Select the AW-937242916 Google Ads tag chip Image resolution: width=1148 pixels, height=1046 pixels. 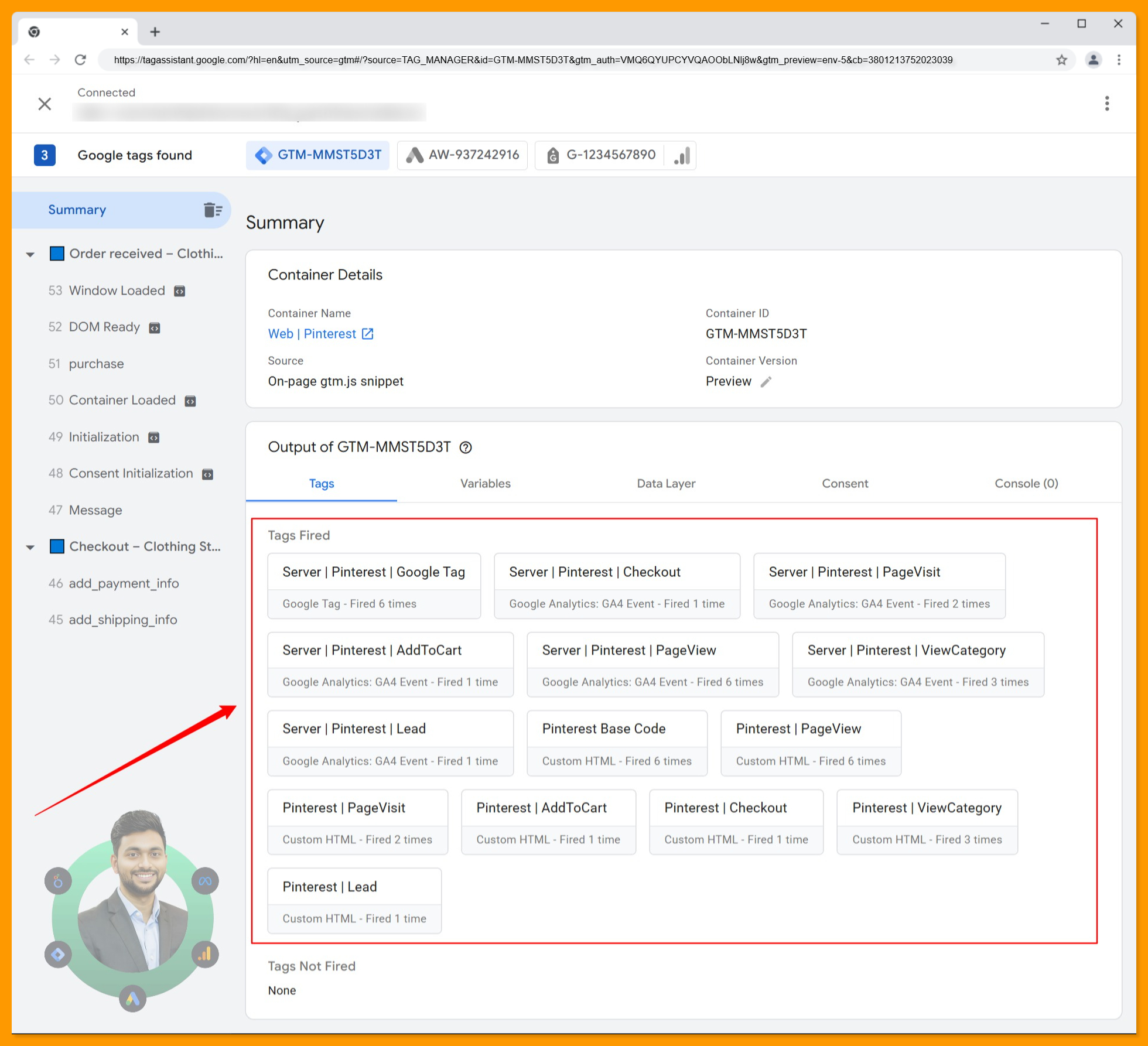462,155
